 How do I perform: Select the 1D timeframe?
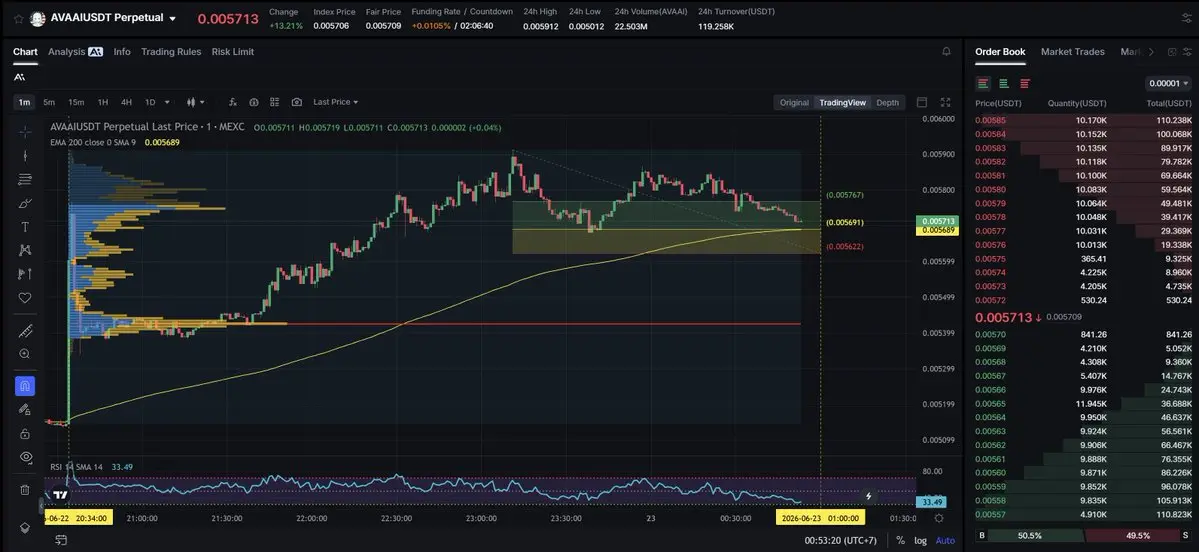click(x=150, y=102)
